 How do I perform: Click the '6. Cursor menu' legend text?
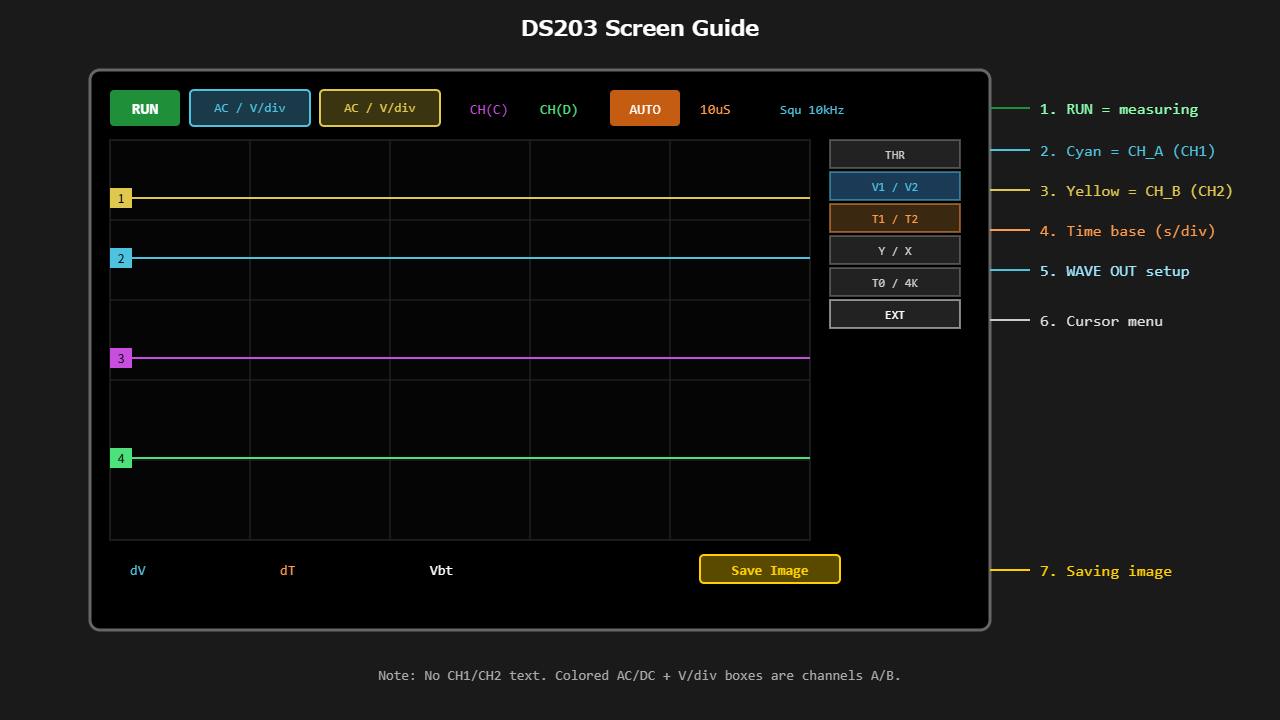[1102, 321]
